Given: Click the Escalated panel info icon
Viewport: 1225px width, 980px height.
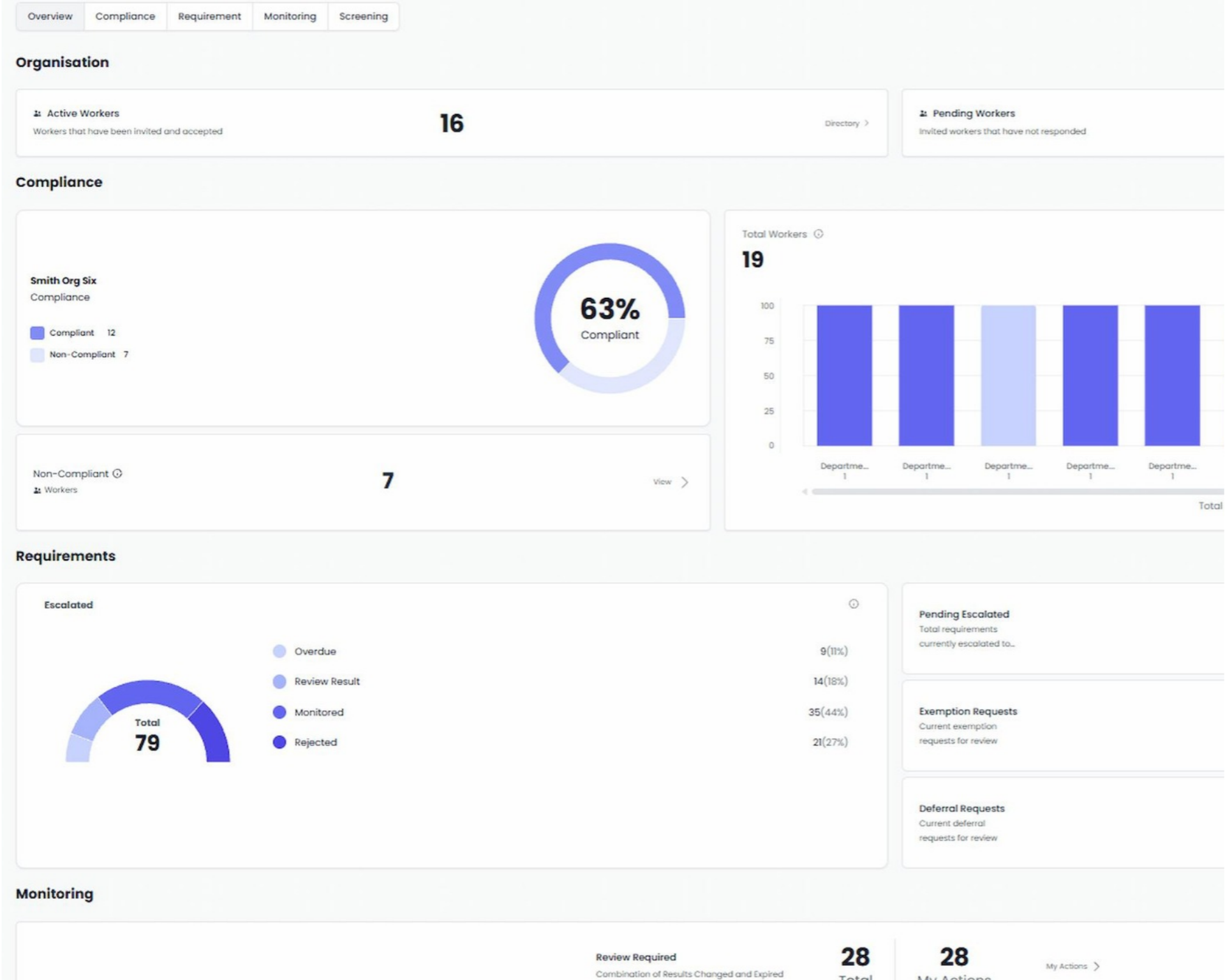Looking at the screenshot, I should click(853, 604).
